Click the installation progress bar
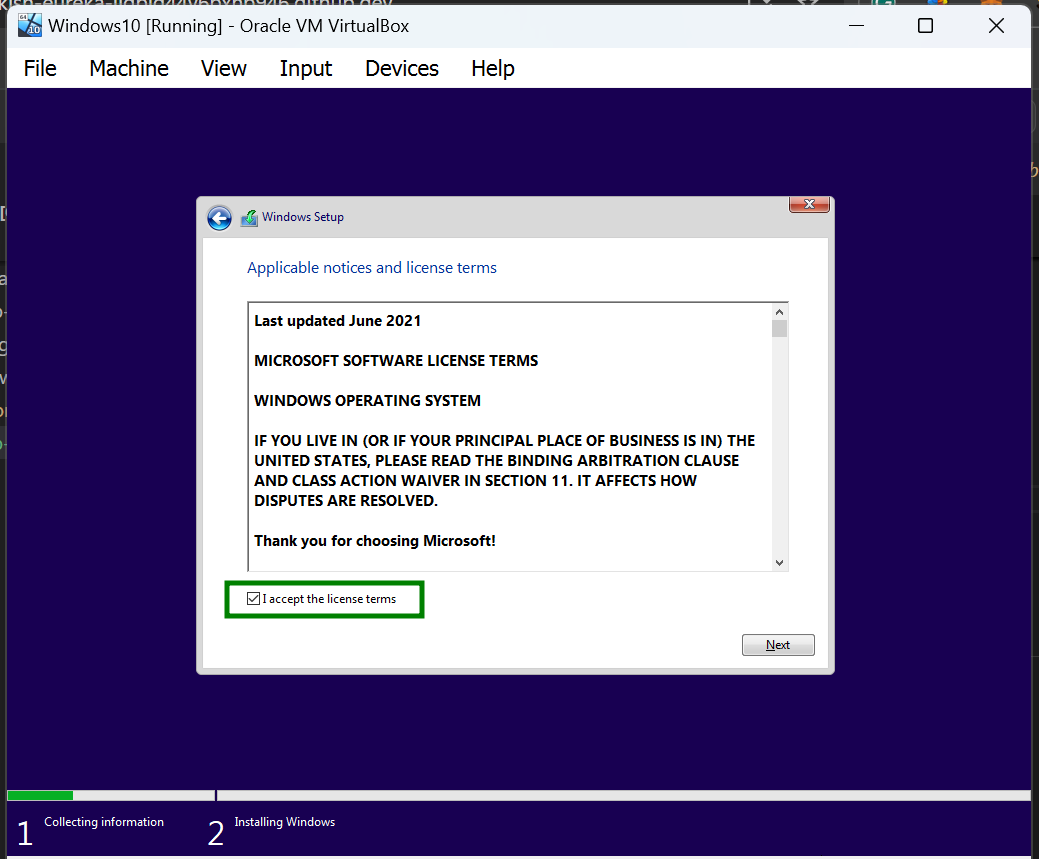 [519, 795]
